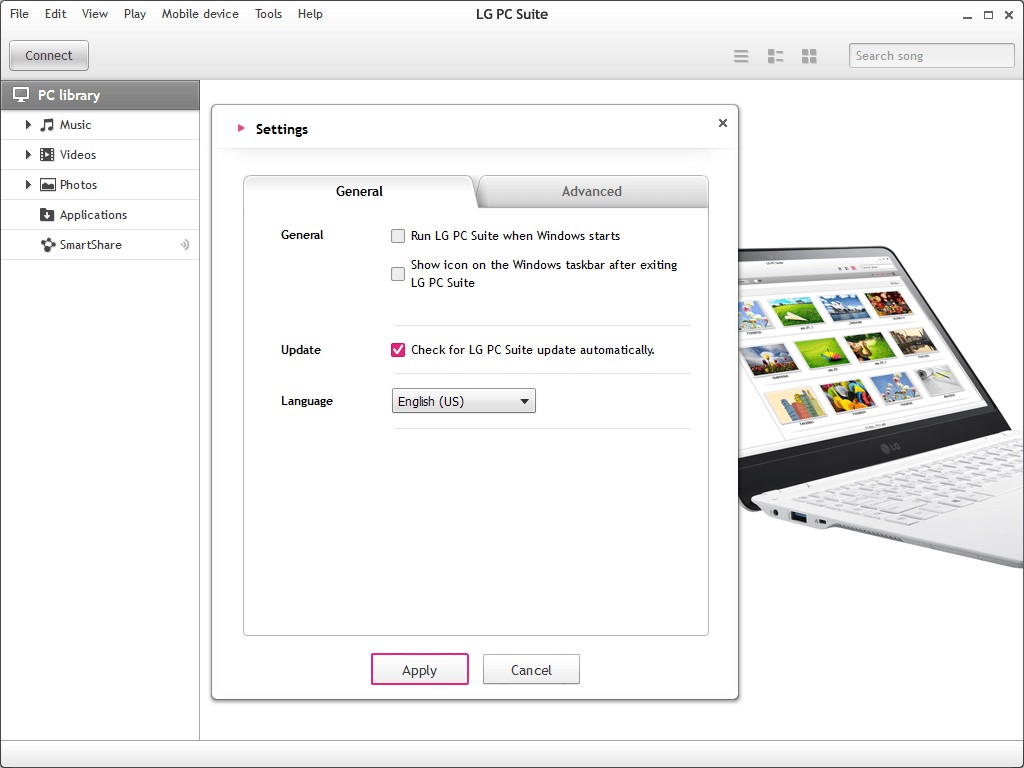
Task: Open the Mobile device menu
Action: coord(200,14)
